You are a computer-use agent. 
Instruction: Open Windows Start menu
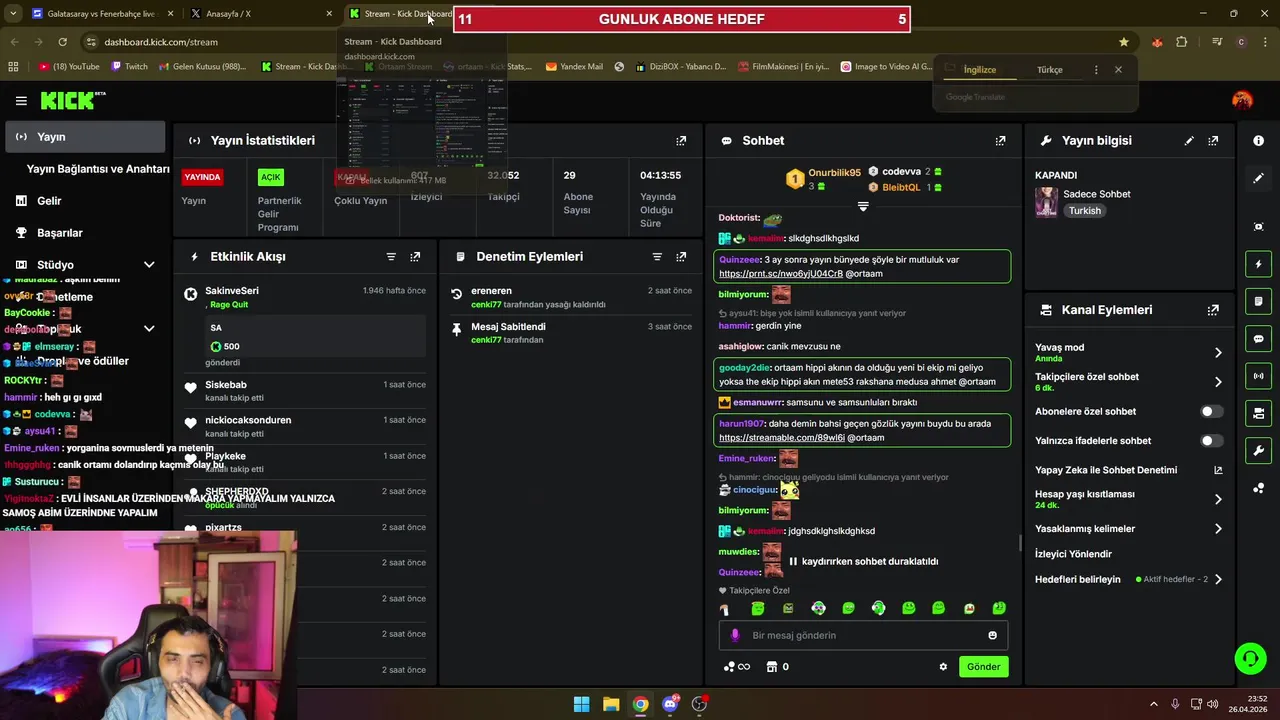pyautogui.click(x=581, y=704)
